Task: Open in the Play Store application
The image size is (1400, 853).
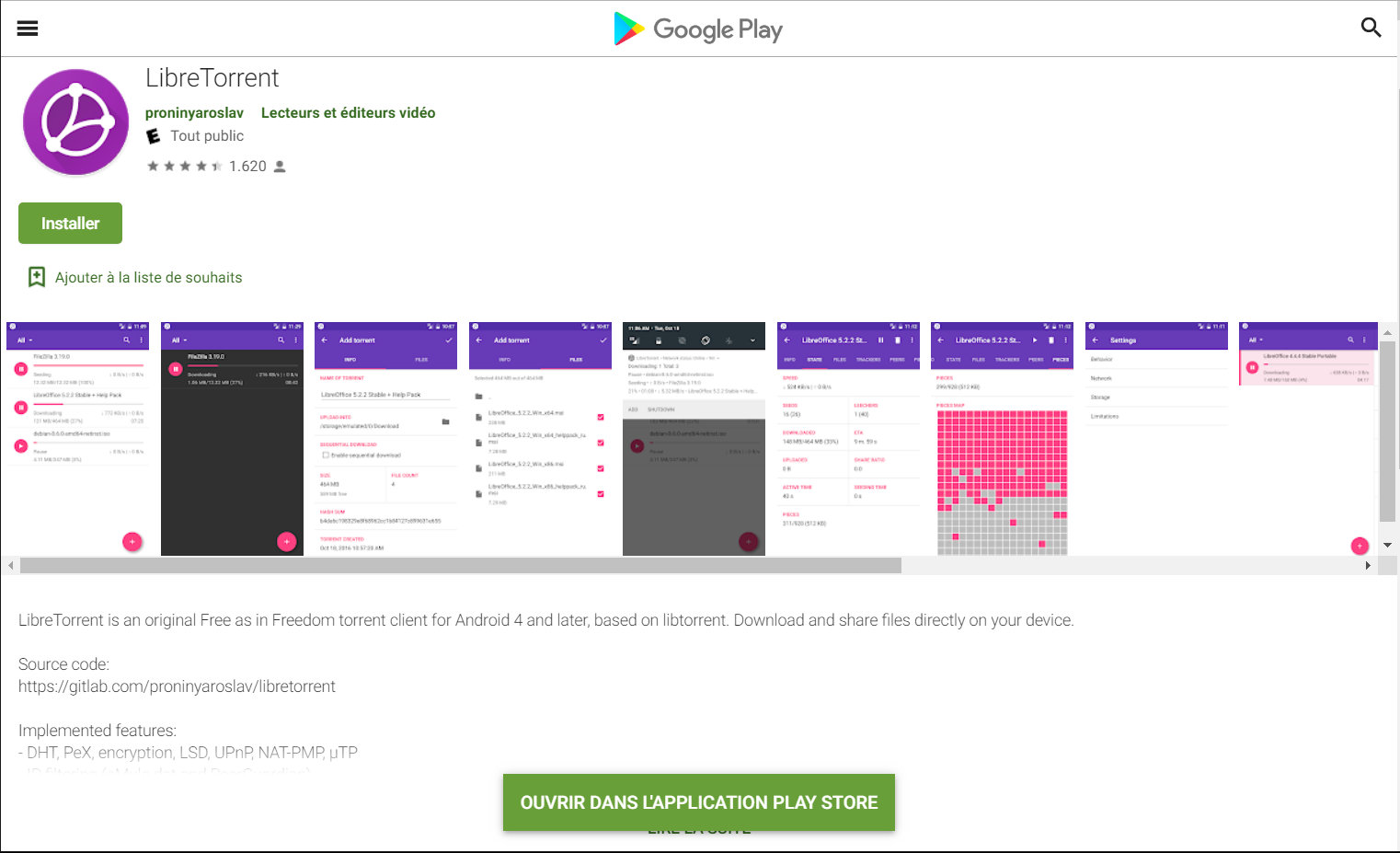Action: pos(699,802)
